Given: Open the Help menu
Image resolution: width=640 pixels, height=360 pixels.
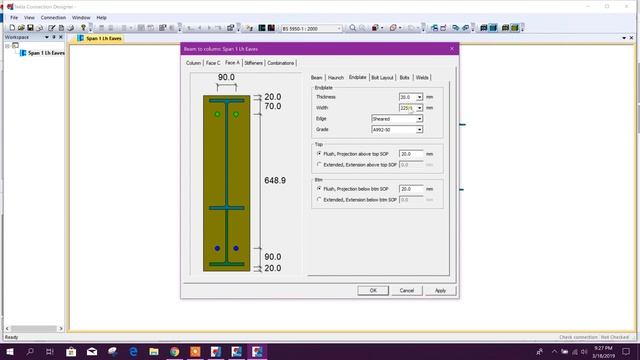Looking at the screenshot, I should [101, 18].
